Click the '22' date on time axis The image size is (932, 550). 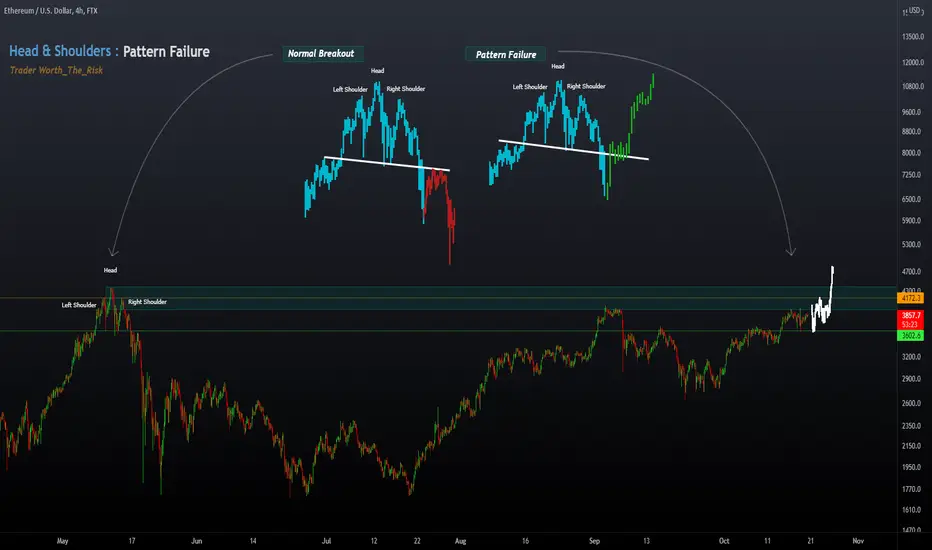[417, 541]
